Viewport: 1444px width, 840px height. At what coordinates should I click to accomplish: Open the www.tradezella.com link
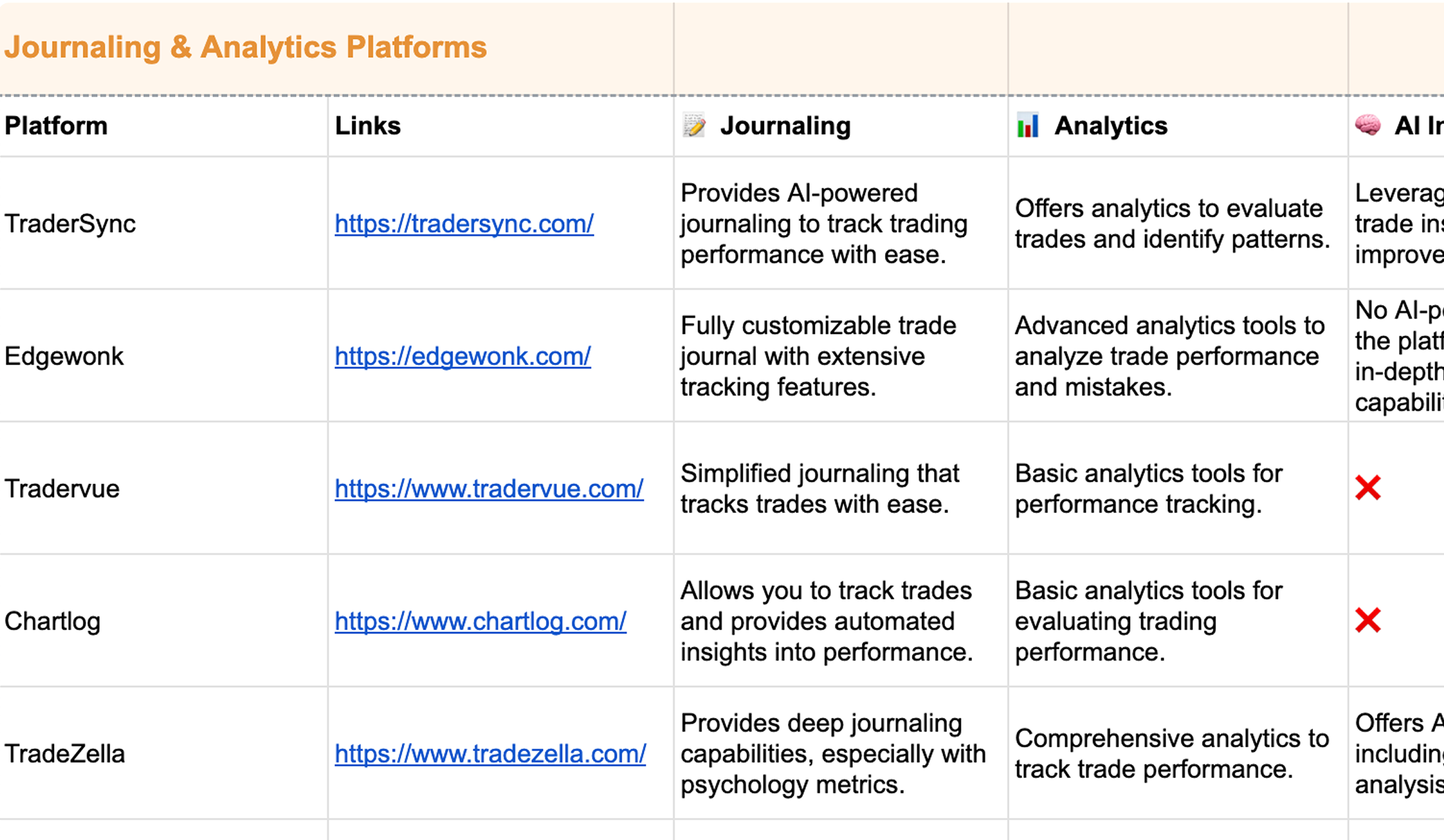(490, 754)
